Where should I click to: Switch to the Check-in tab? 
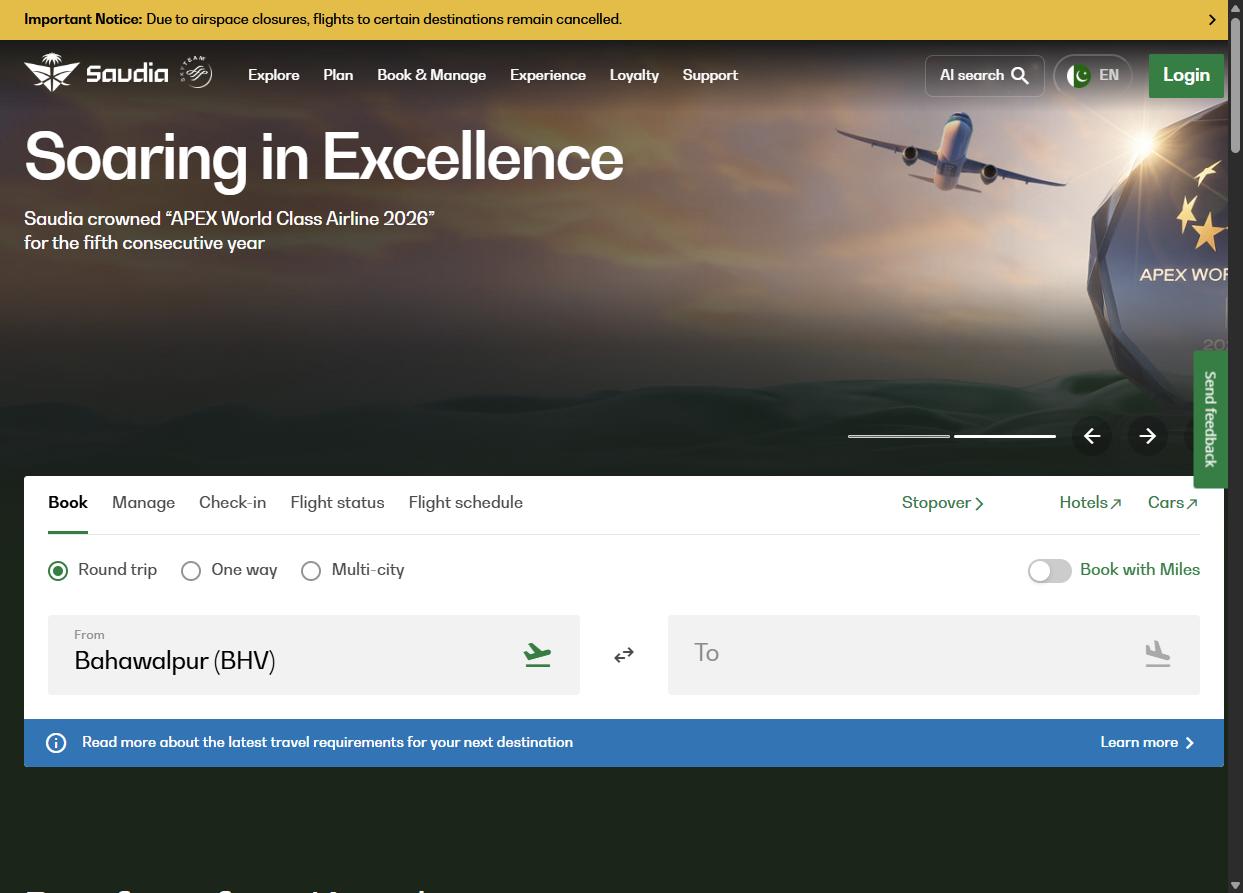tap(233, 503)
